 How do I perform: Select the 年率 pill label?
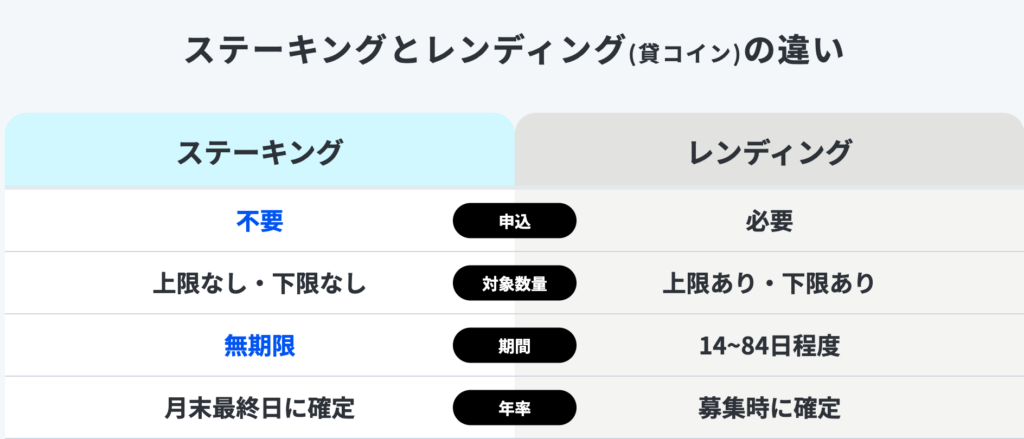[514, 408]
